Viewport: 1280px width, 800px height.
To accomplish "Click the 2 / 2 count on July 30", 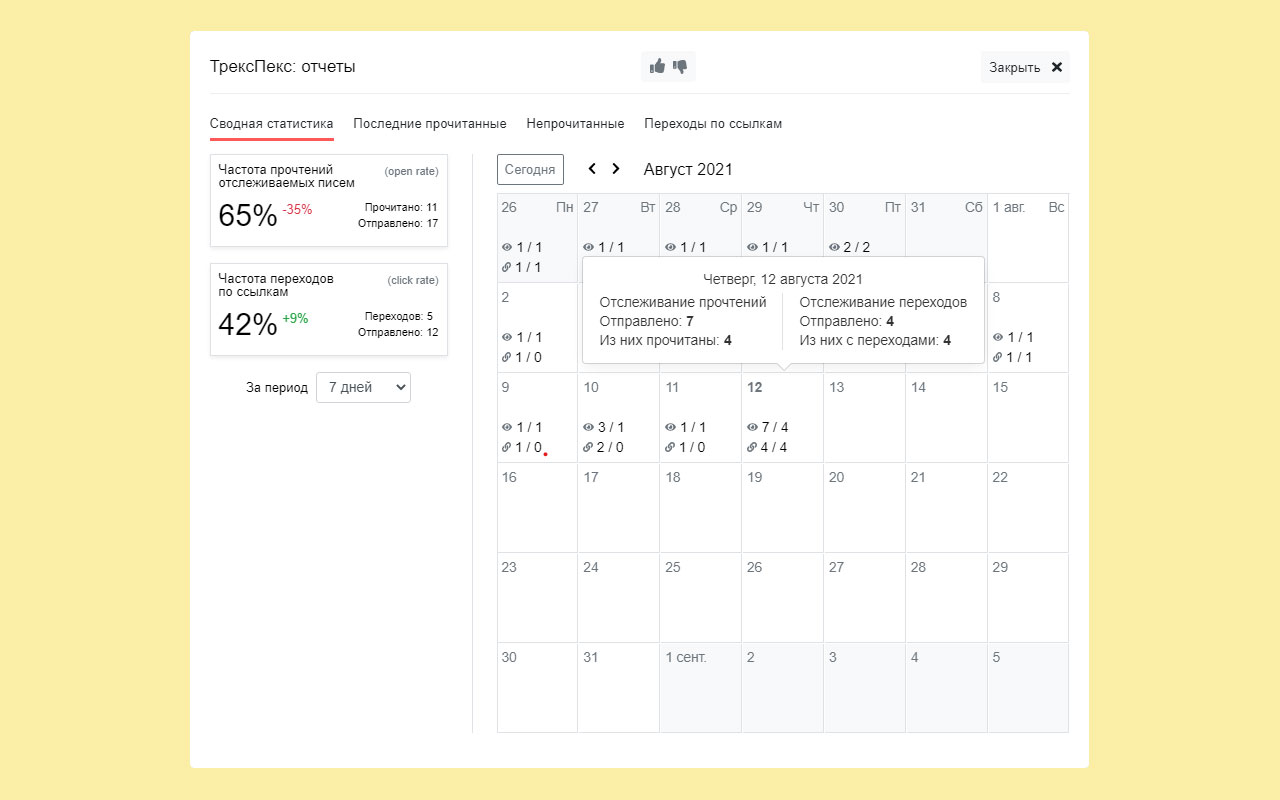I will click(857, 247).
